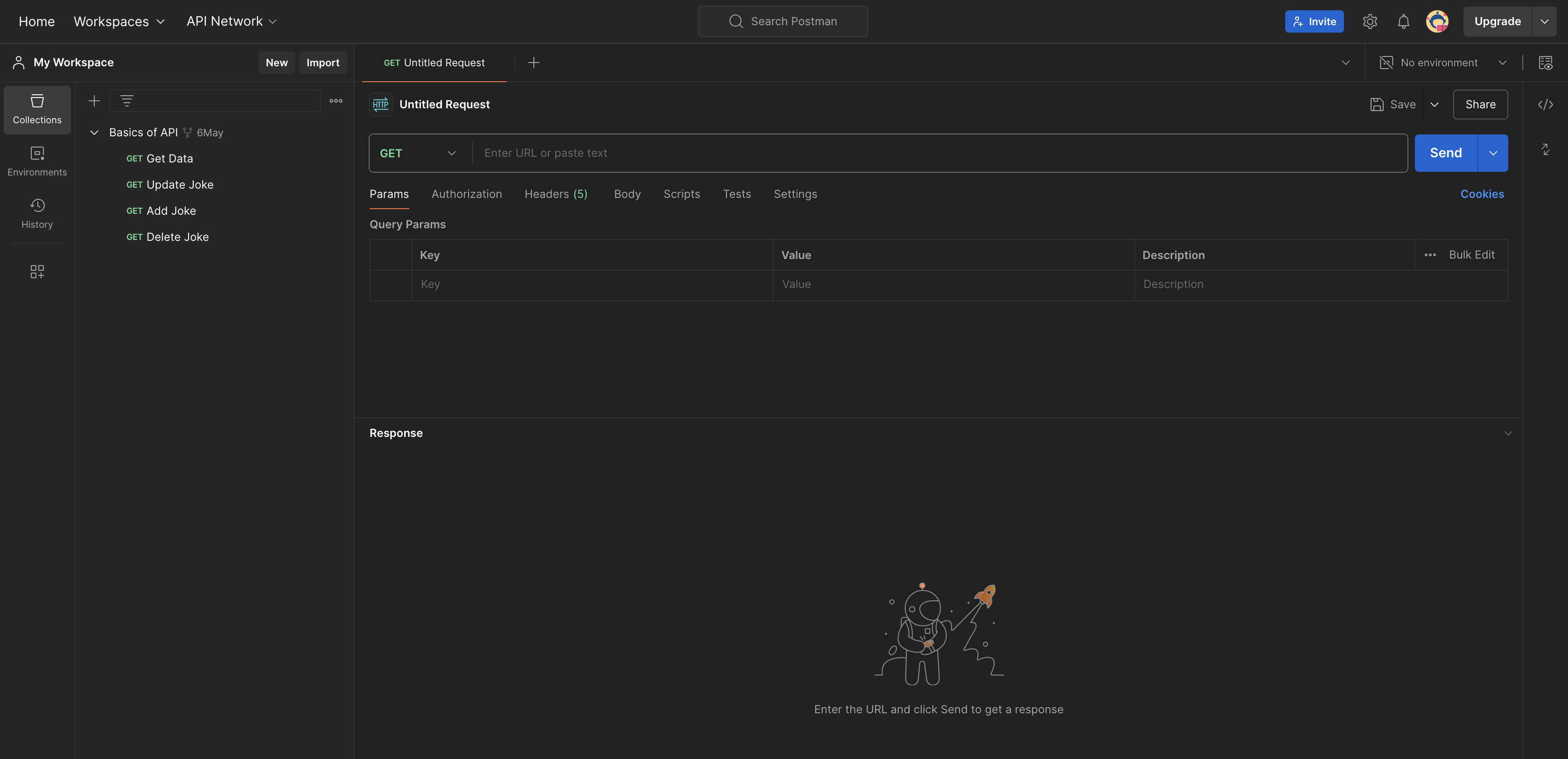Open the new request tab plus button
Viewport: 1568px width, 759px height.
[533, 63]
